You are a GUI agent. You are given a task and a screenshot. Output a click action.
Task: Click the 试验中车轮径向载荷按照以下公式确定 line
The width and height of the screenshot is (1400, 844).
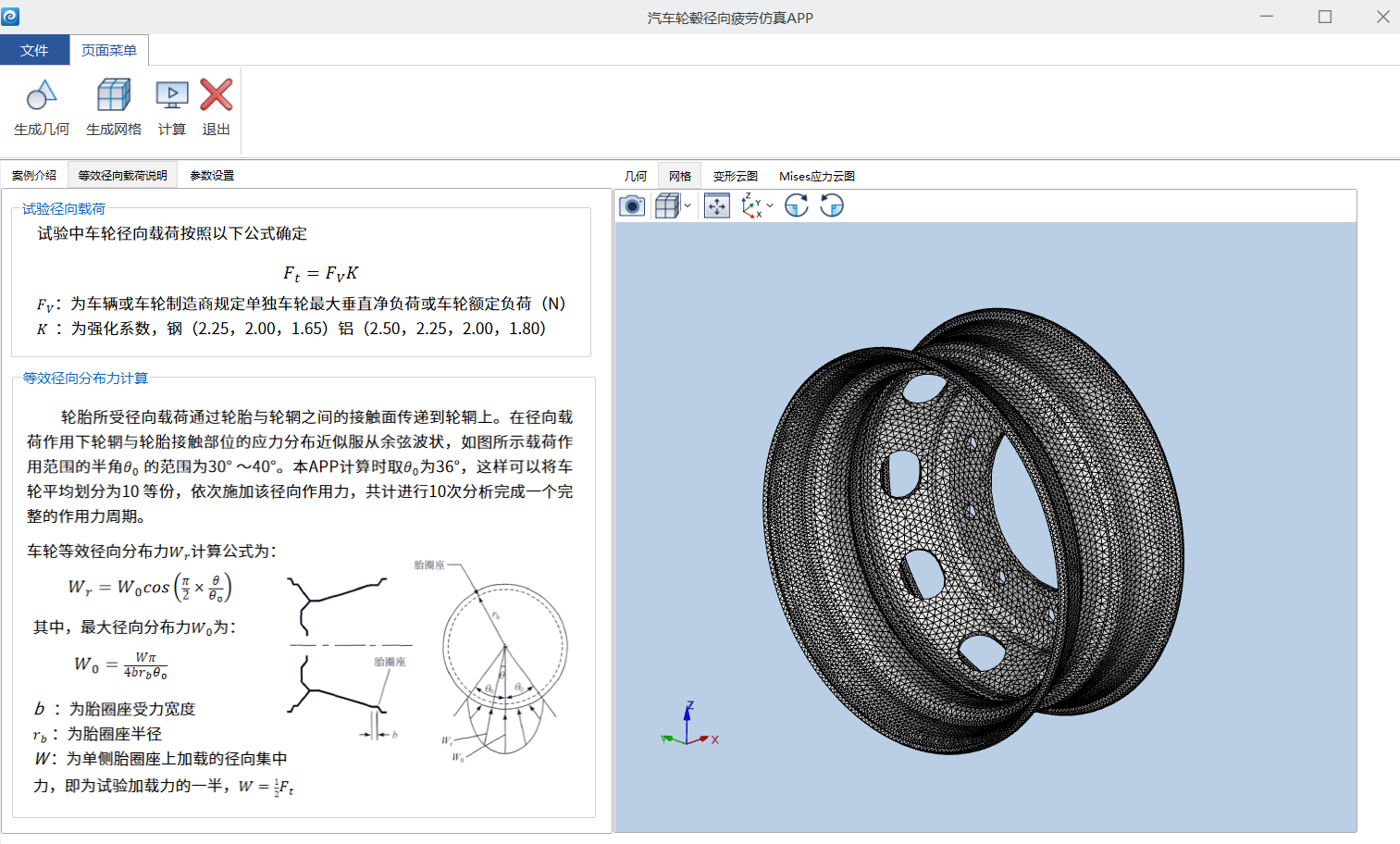[172, 233]
